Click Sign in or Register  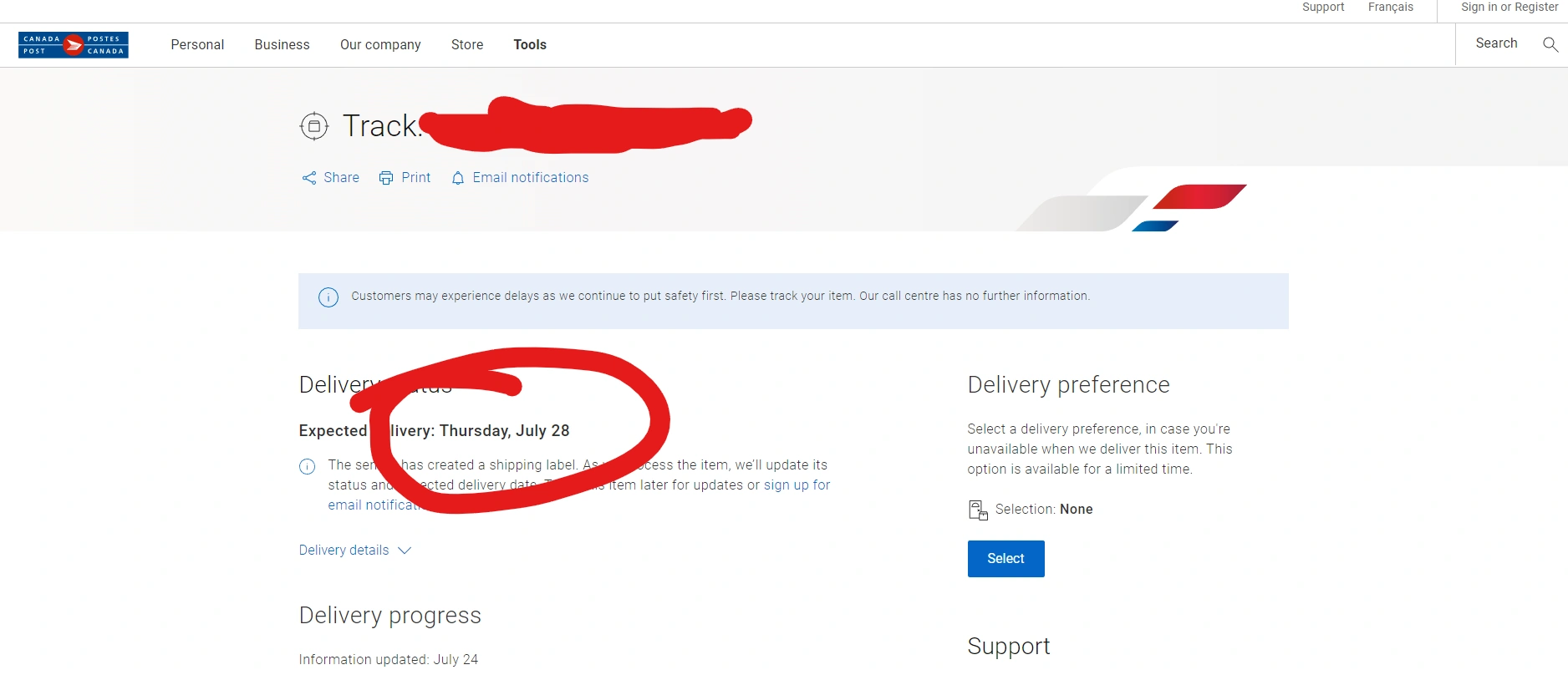click(x=1509, y=7)
